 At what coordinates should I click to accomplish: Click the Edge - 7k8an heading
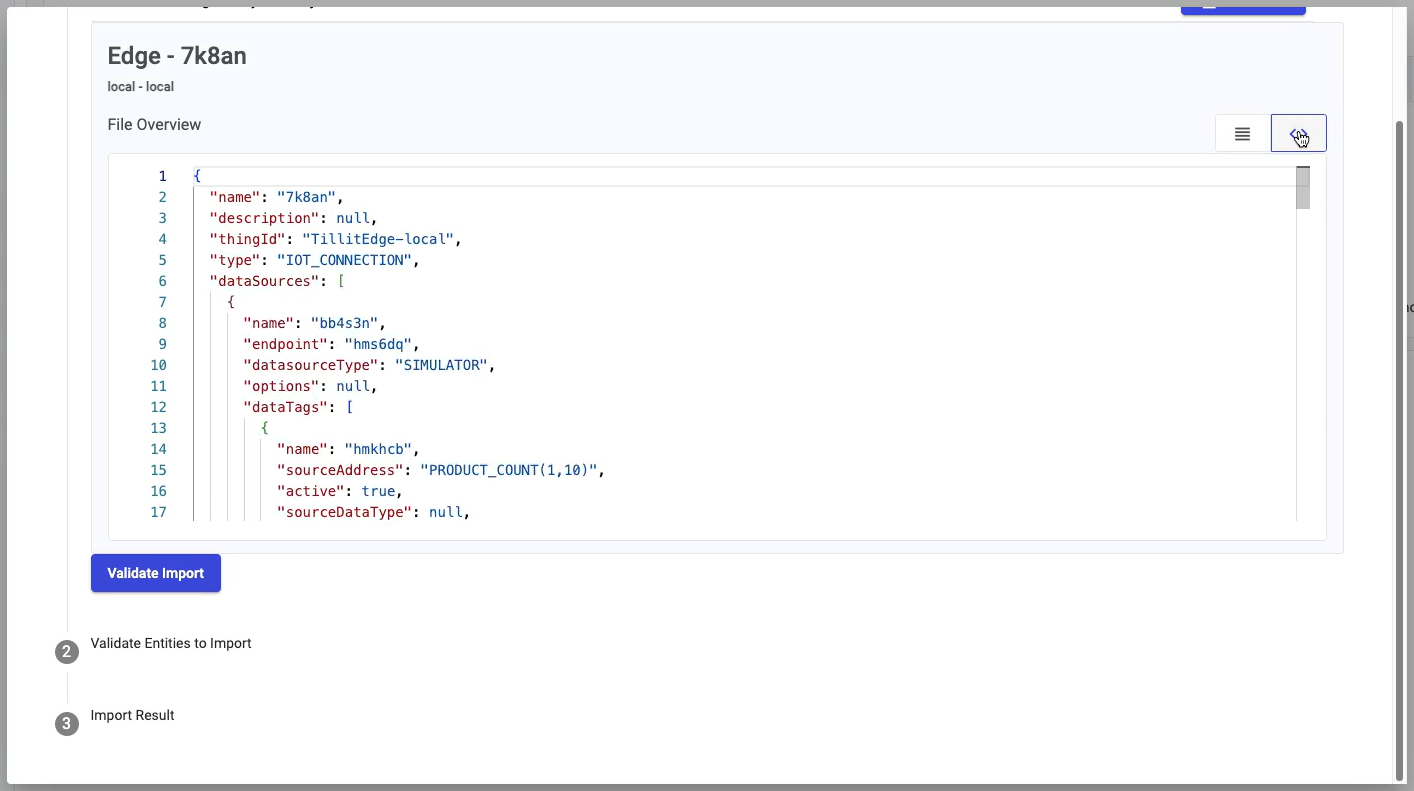tap(177, 56)
